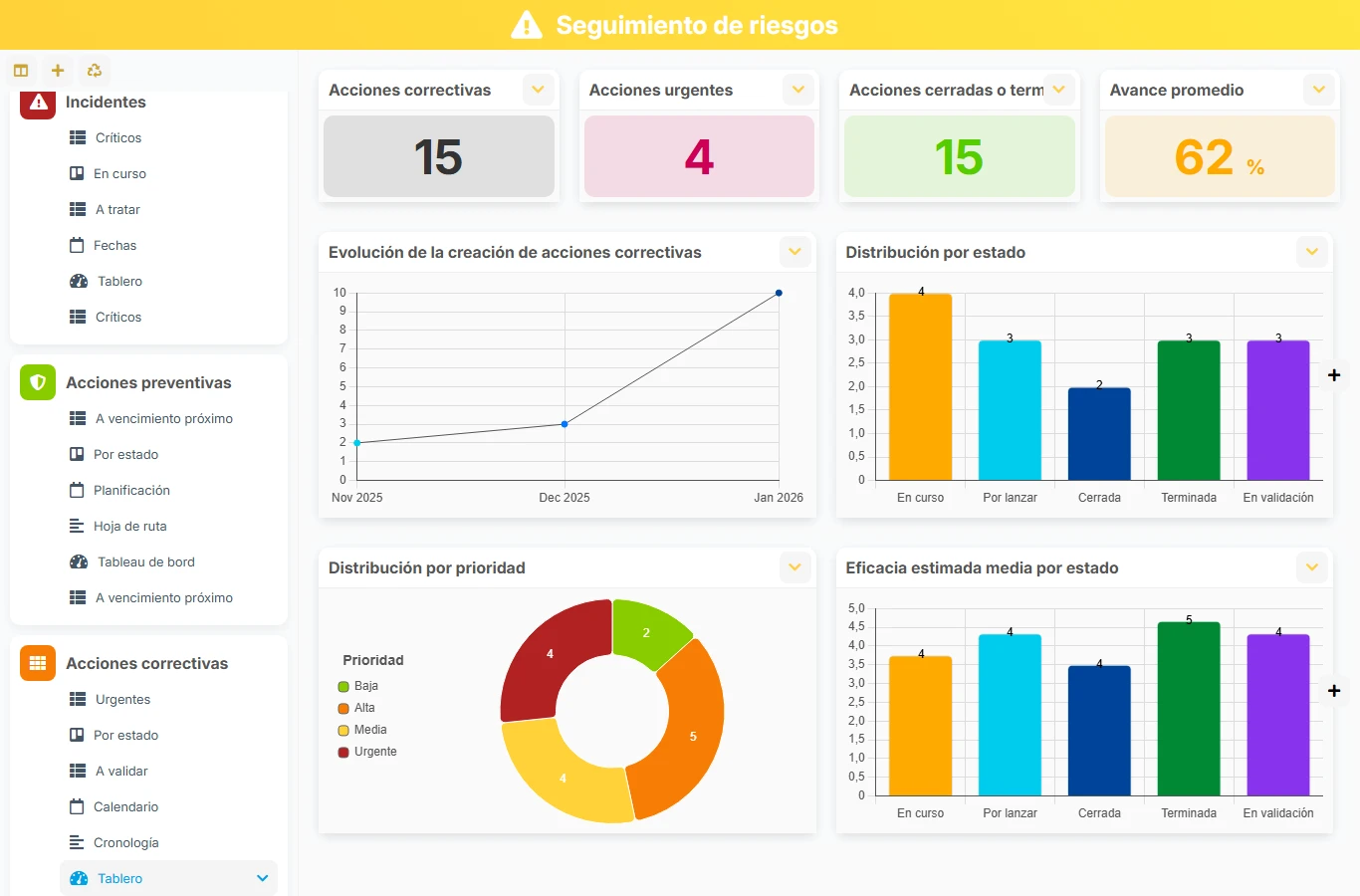This screenshot has width=1360, height=896.
Task: Click the calendar icon beside Calendario
Action: click(x=77, y=806)
